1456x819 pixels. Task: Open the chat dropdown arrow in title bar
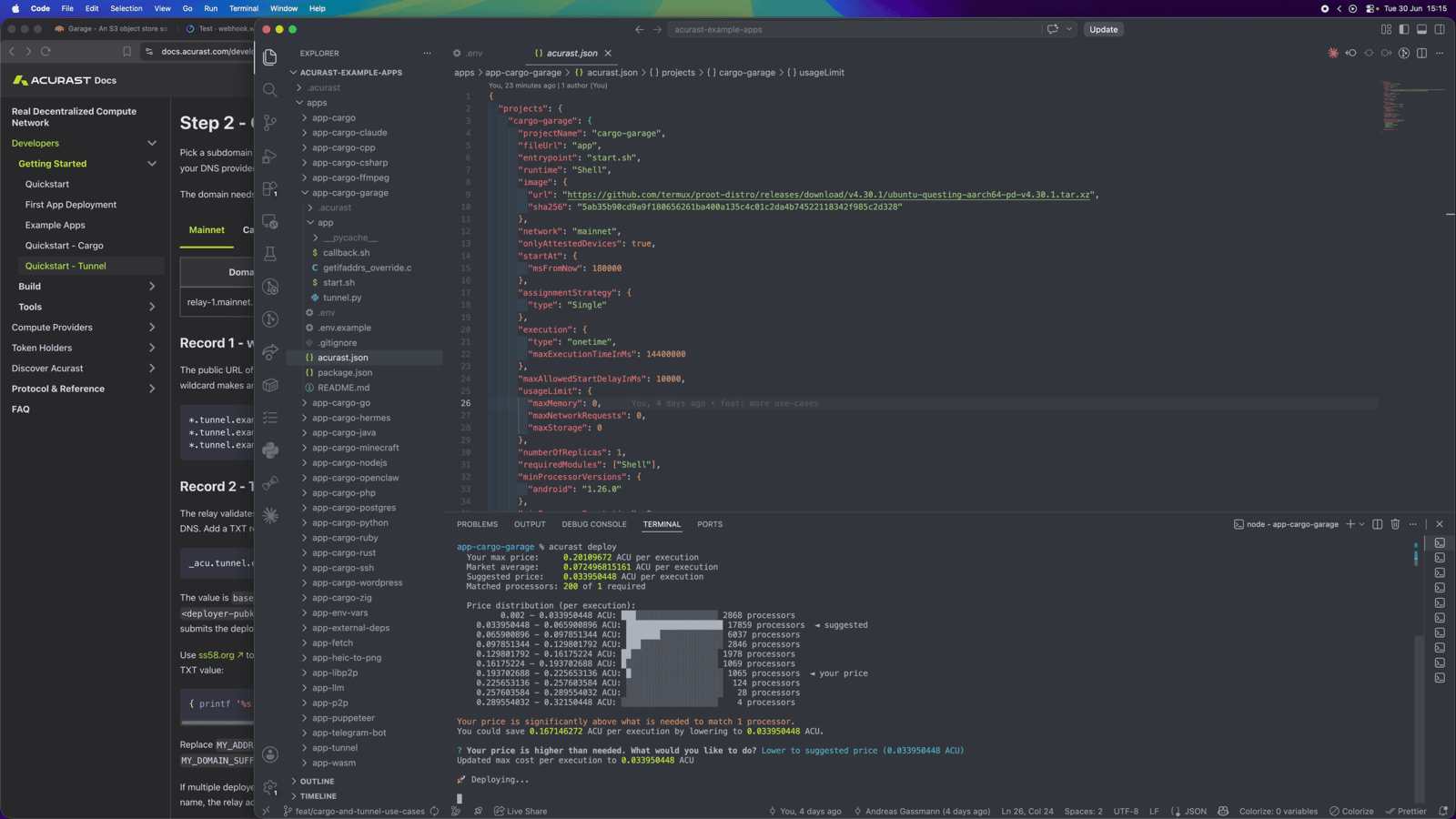(x=1069, y=29)
